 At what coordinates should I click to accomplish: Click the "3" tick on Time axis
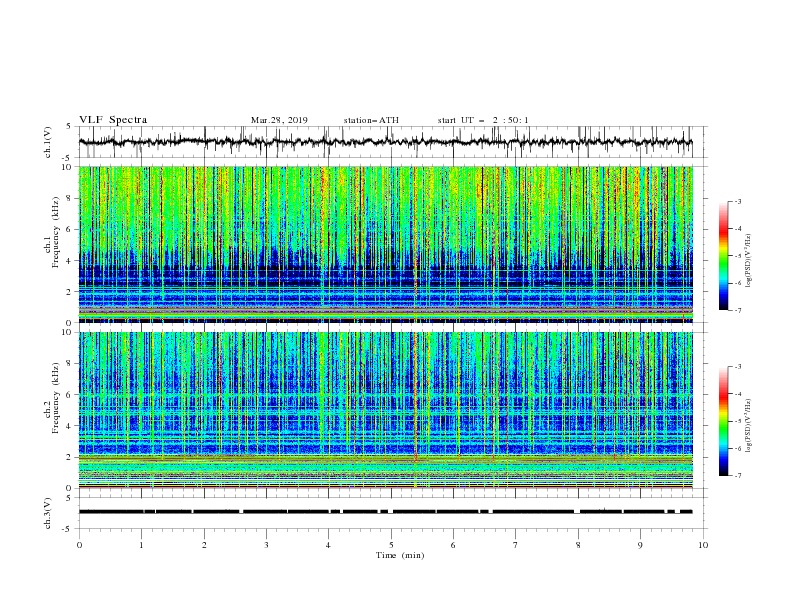point(266,545)
